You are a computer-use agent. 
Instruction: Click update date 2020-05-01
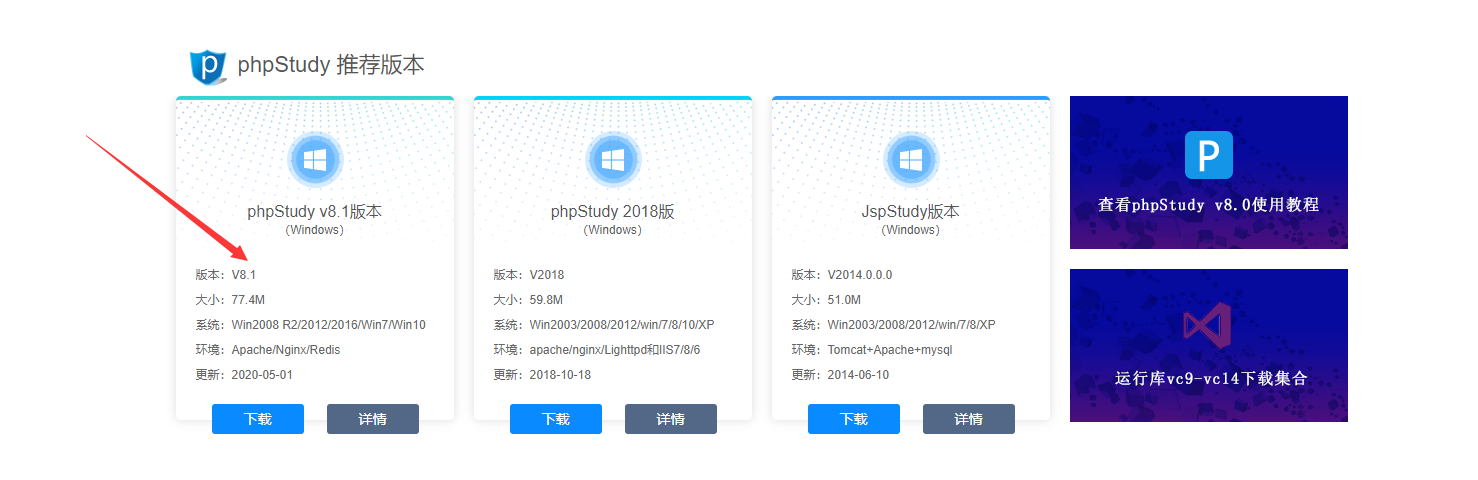262,375
